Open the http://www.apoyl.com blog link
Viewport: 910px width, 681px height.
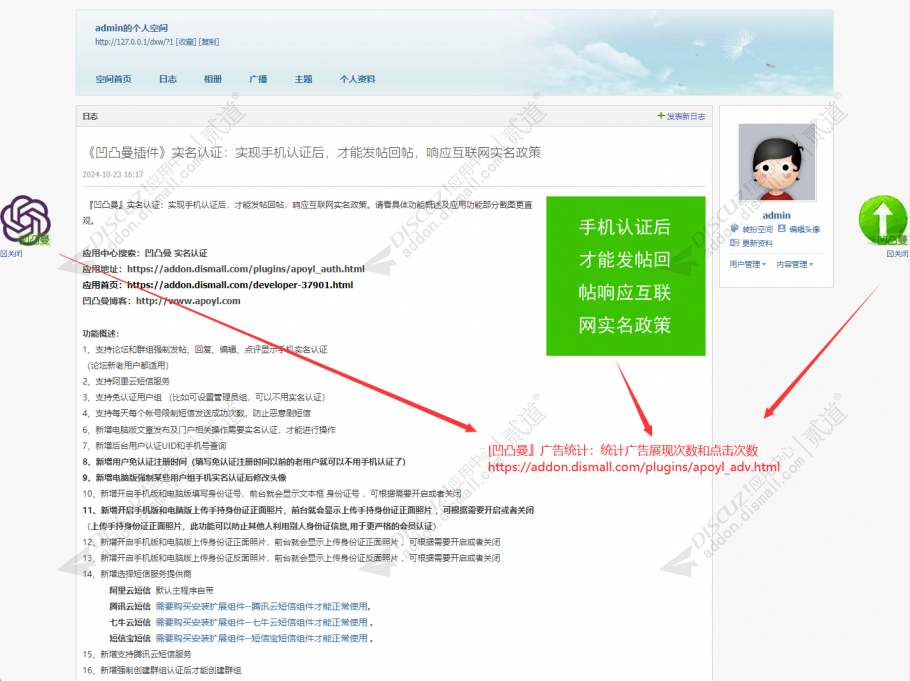point(188,301)
